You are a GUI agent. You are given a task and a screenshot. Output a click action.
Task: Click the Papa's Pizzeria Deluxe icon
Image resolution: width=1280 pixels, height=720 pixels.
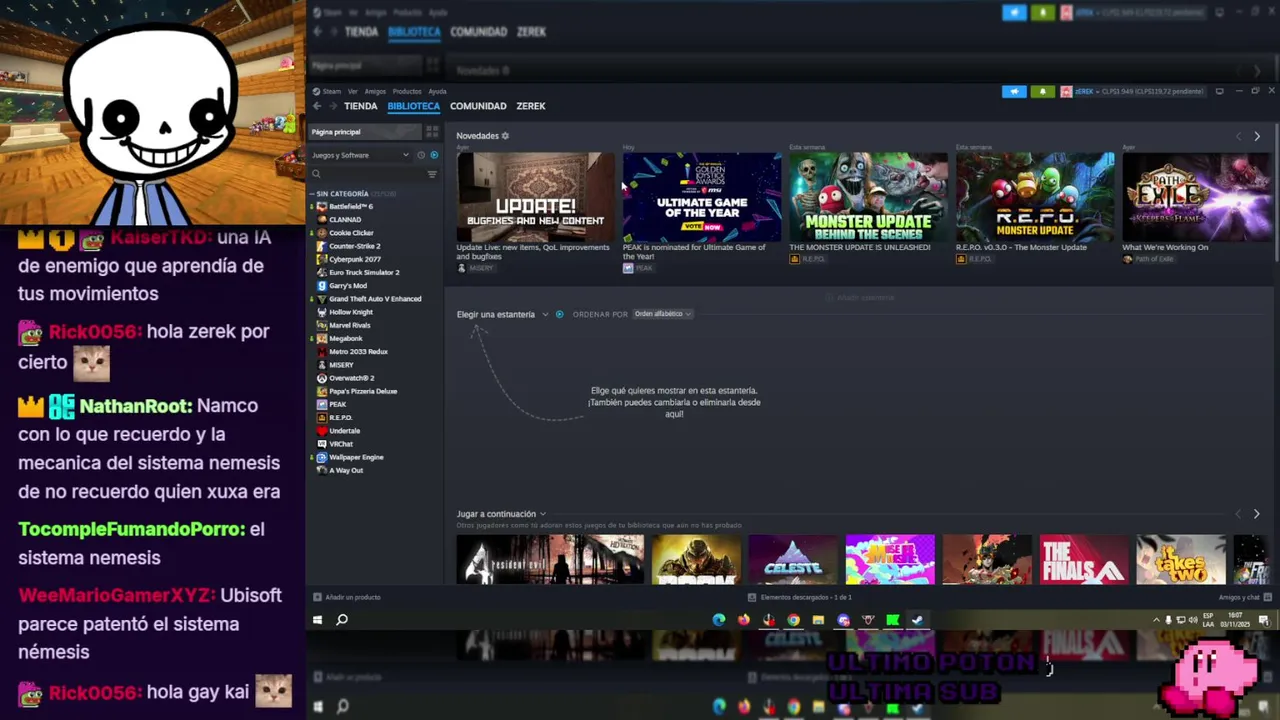(x=321, y=391)
